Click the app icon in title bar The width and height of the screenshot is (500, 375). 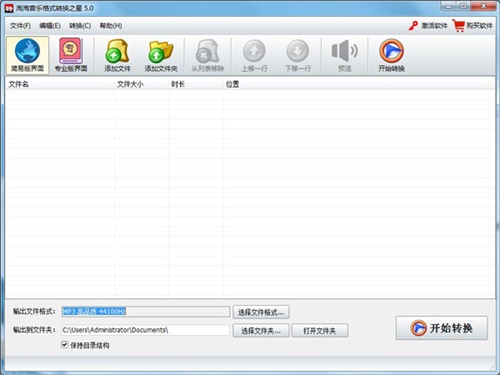(9, 8)
